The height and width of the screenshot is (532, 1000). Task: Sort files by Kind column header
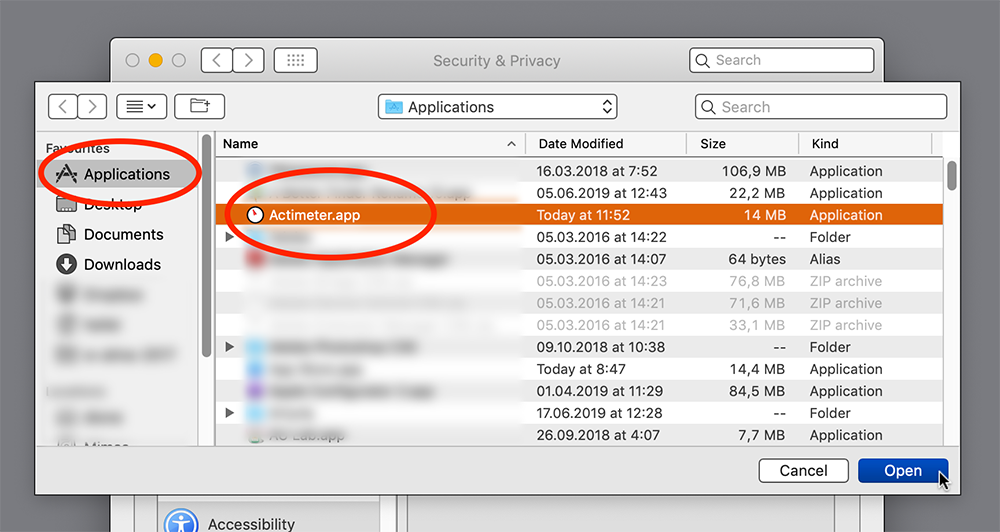tap(825, 144)
